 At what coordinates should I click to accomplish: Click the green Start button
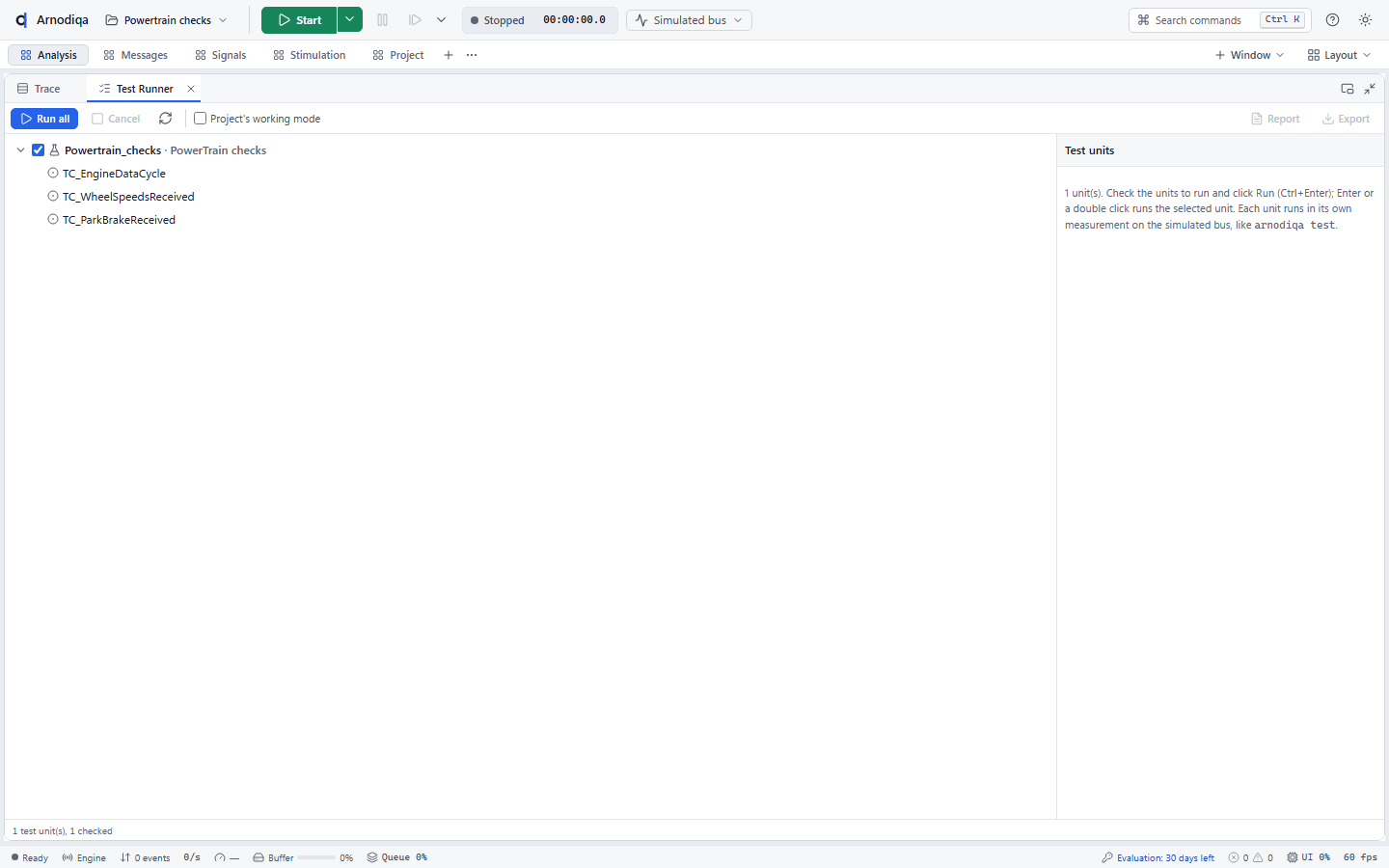tap(299, 20)
